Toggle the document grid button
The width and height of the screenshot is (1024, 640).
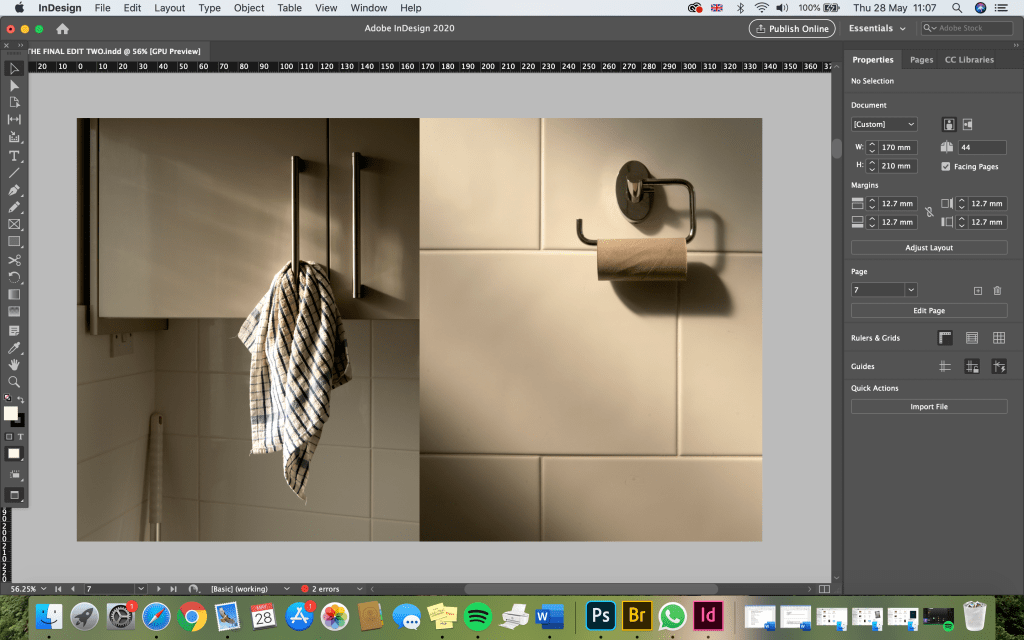998,338
